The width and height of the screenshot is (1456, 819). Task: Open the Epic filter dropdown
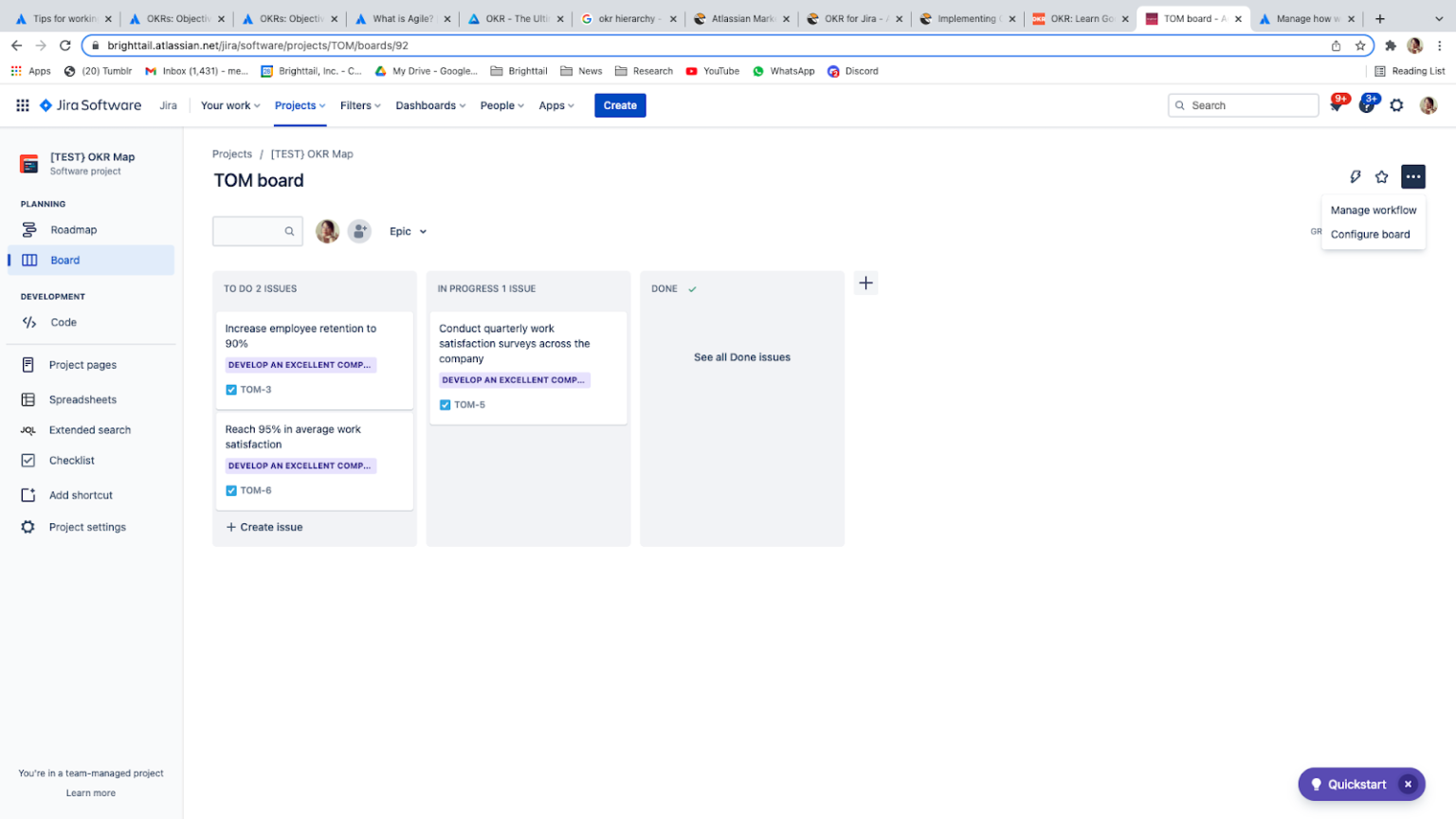coord(408,230)
